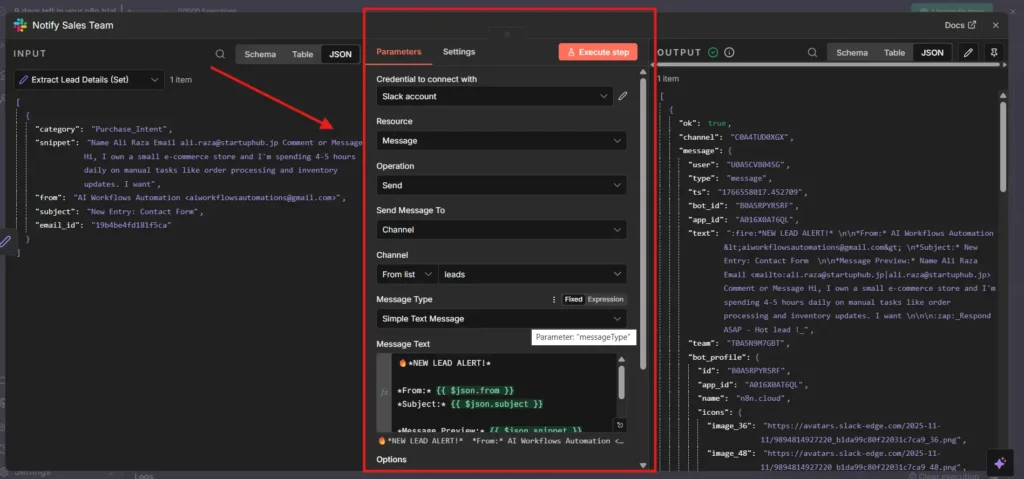Click the "New Entry: Contact Form" subject value
The image size is (1024, 479).
(145, 212)
